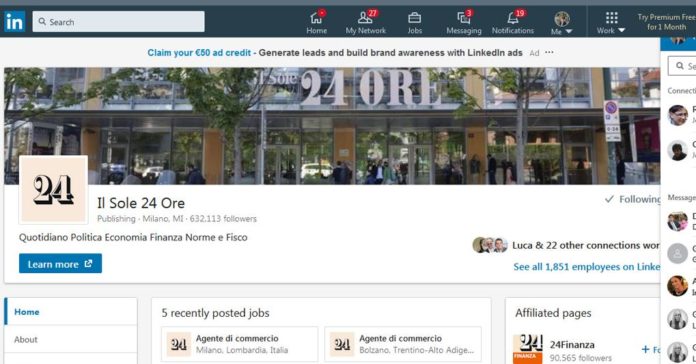Click the 24 logo of Bolzano job
Image resolution: width=696 pixels, height=364 pixels.
pyautogui.click(x=342, y=344)
